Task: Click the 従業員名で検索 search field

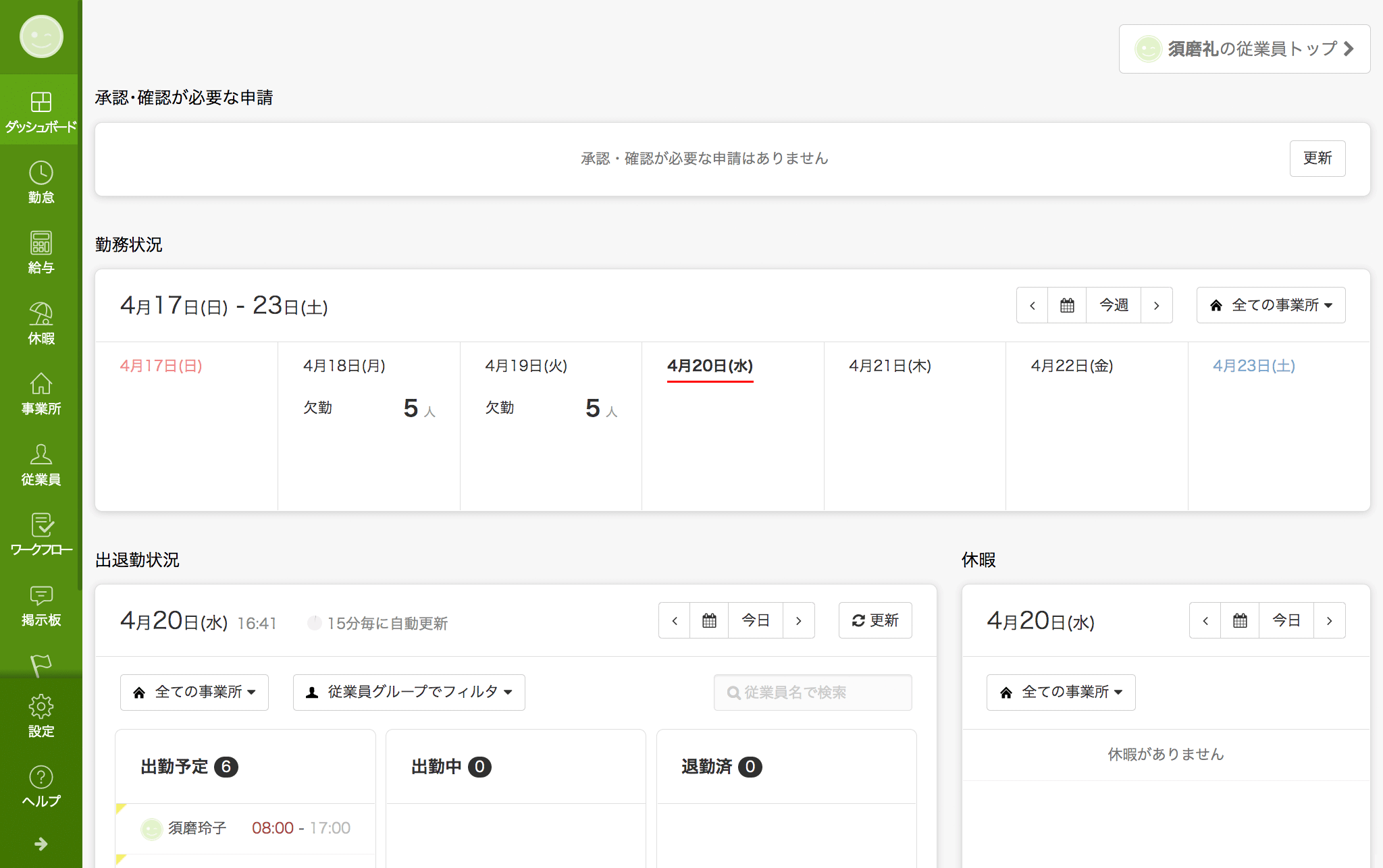Action: (812, 692)
